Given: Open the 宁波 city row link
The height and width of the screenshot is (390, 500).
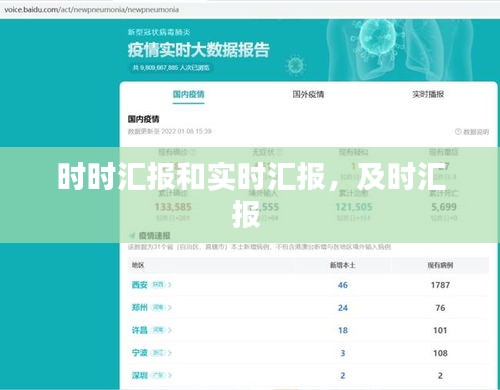Looking at the screenshot, I should point(140,353).
